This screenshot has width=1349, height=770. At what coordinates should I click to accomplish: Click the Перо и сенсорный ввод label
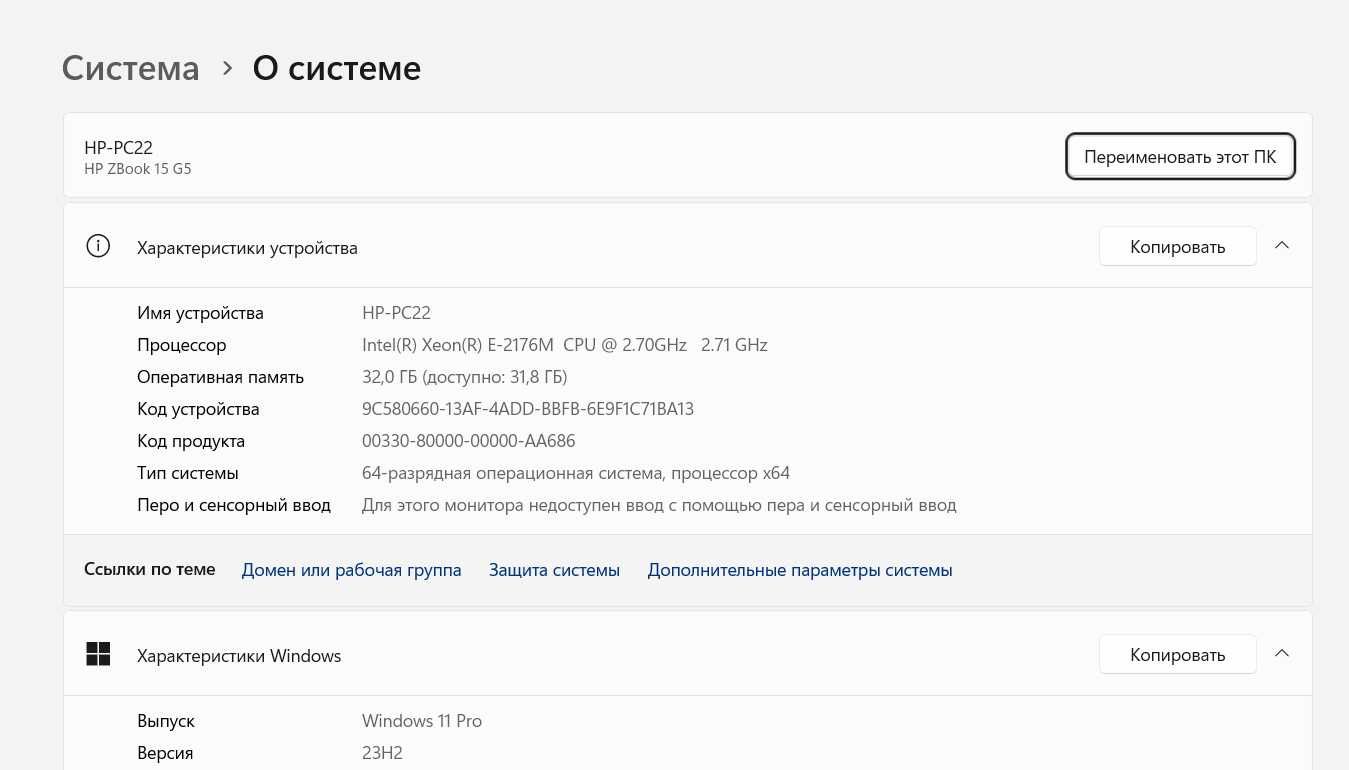234,505
